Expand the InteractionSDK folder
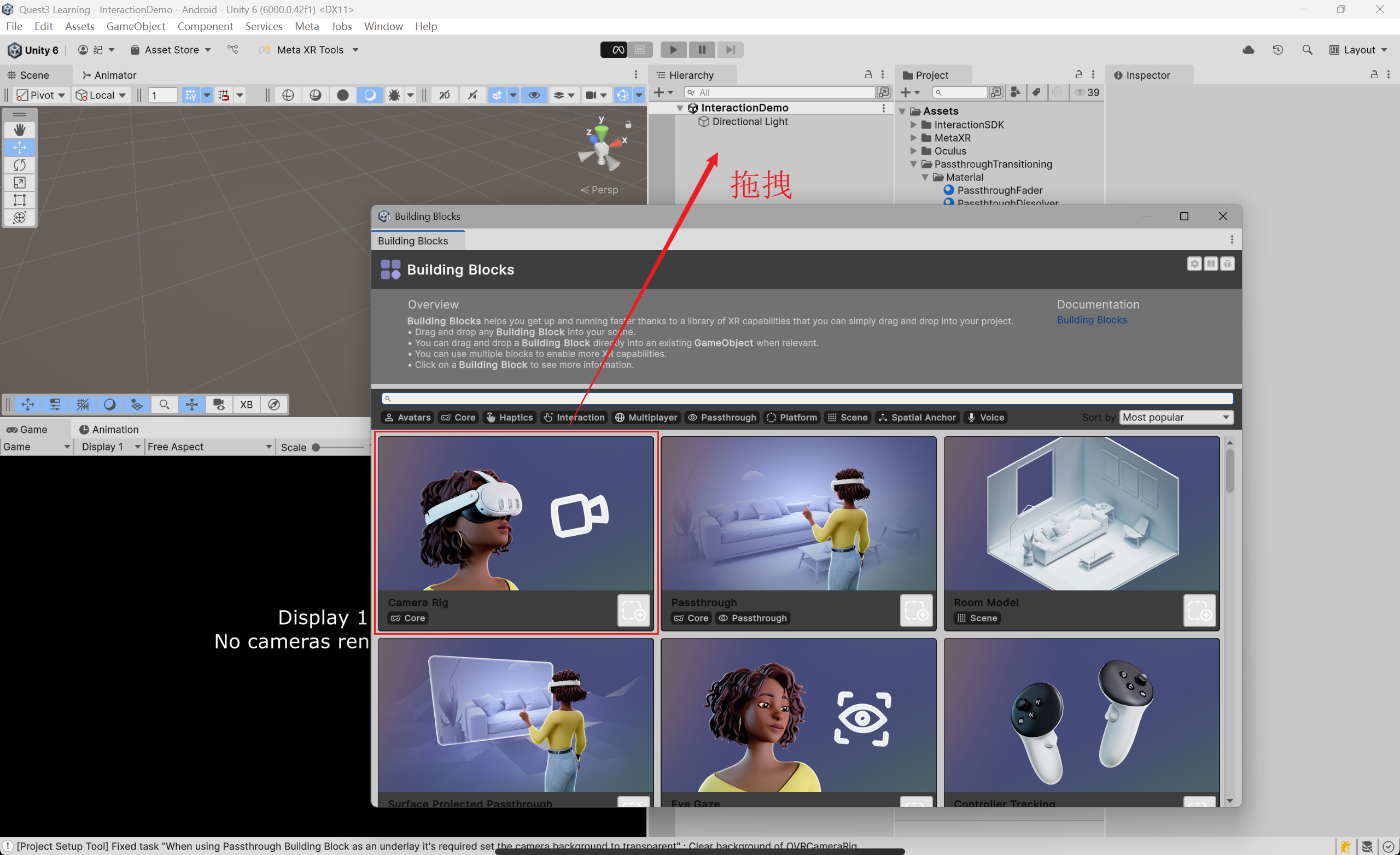 pos(913,125)
